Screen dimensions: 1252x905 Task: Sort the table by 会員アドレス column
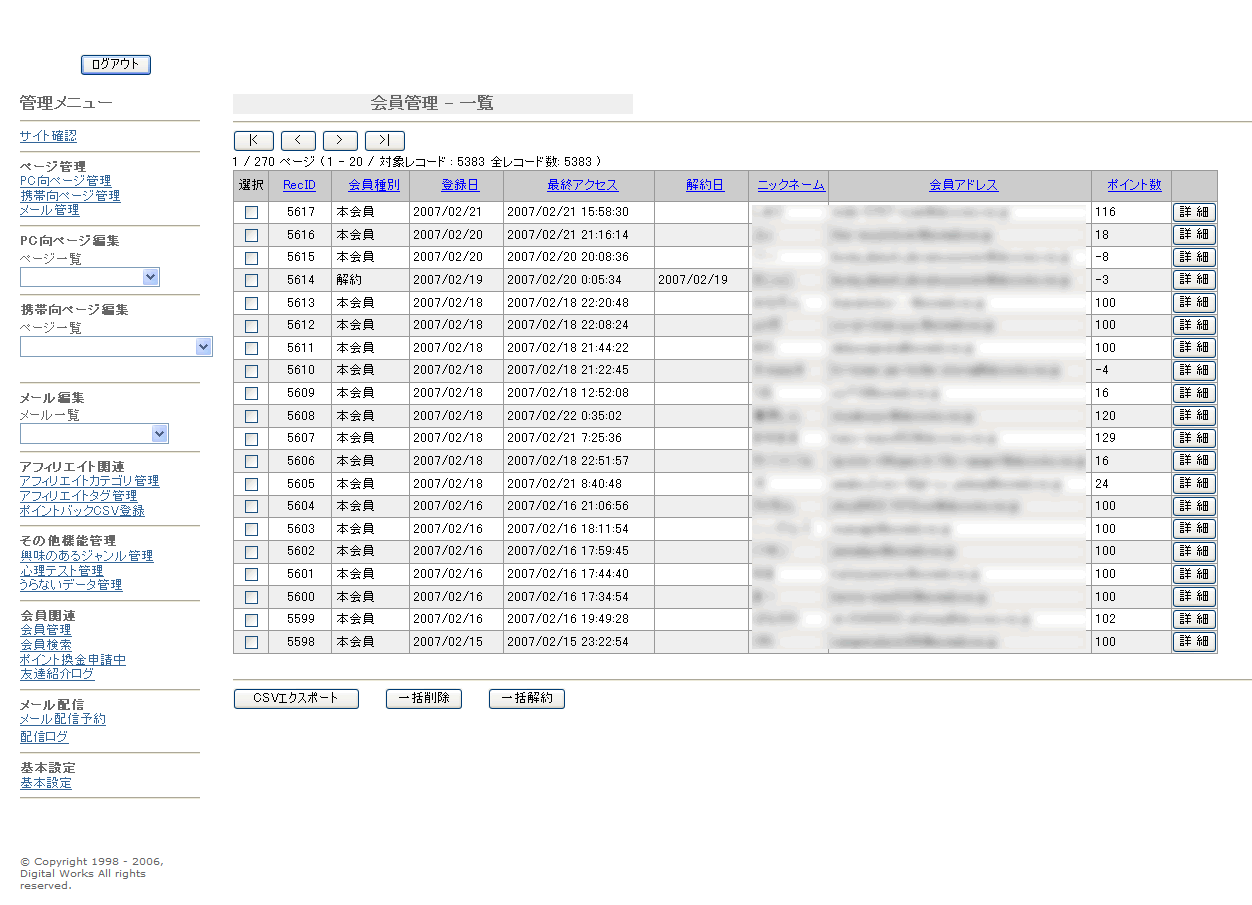(x=963, y=185)
